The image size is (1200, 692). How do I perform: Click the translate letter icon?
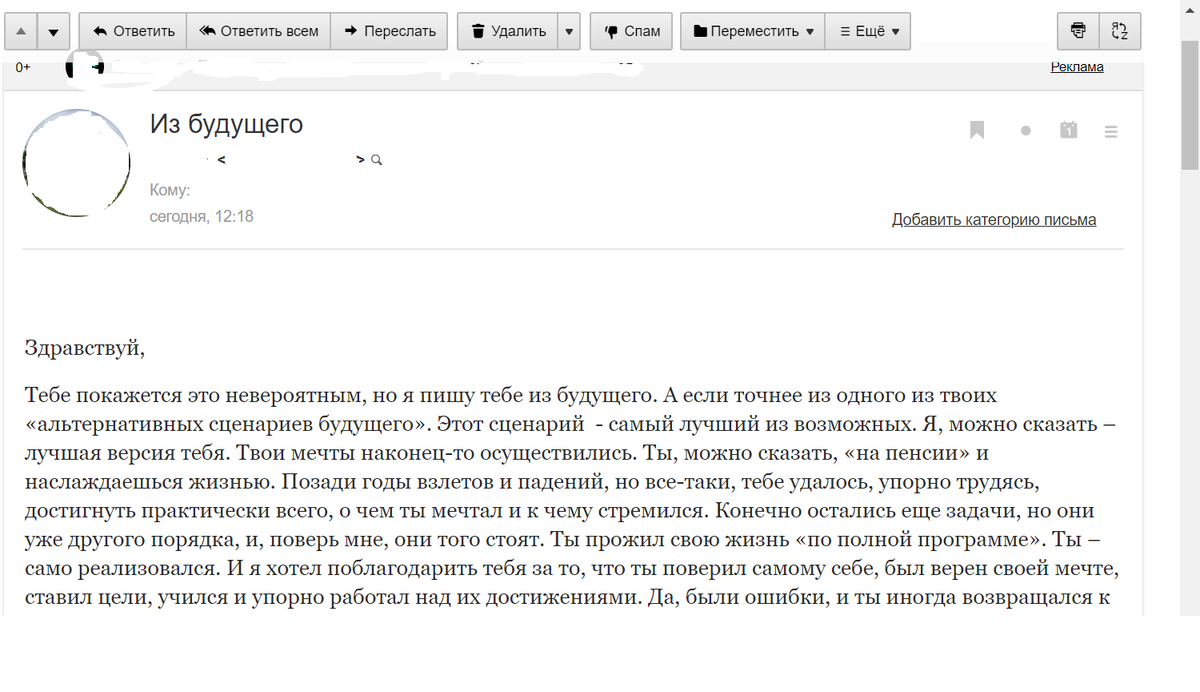pos(1120,31)
